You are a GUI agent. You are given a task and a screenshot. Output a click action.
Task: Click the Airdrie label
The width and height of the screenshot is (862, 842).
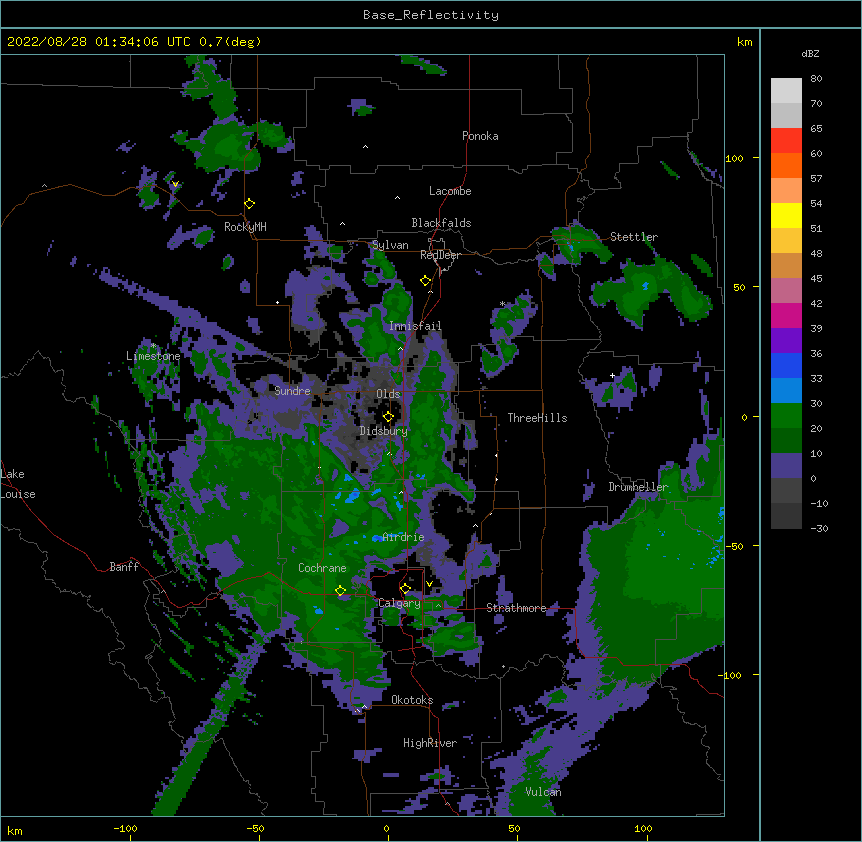pos(403,537)
